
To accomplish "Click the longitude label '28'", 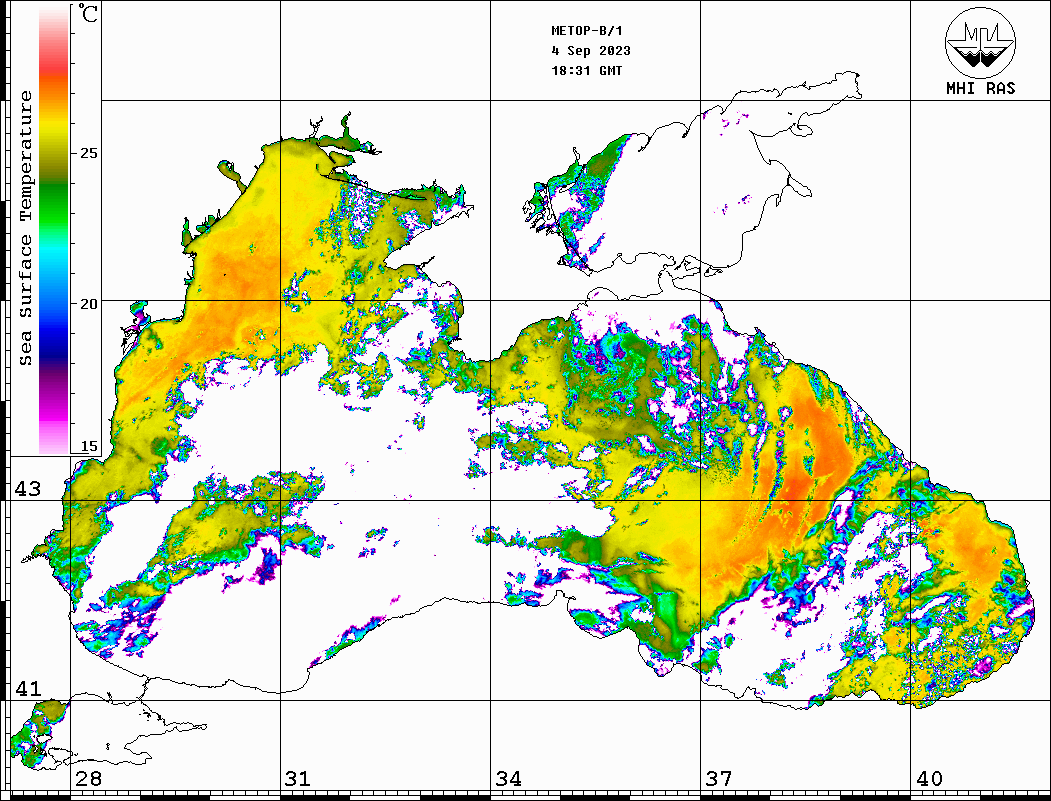I will click(x=88, y=779).
